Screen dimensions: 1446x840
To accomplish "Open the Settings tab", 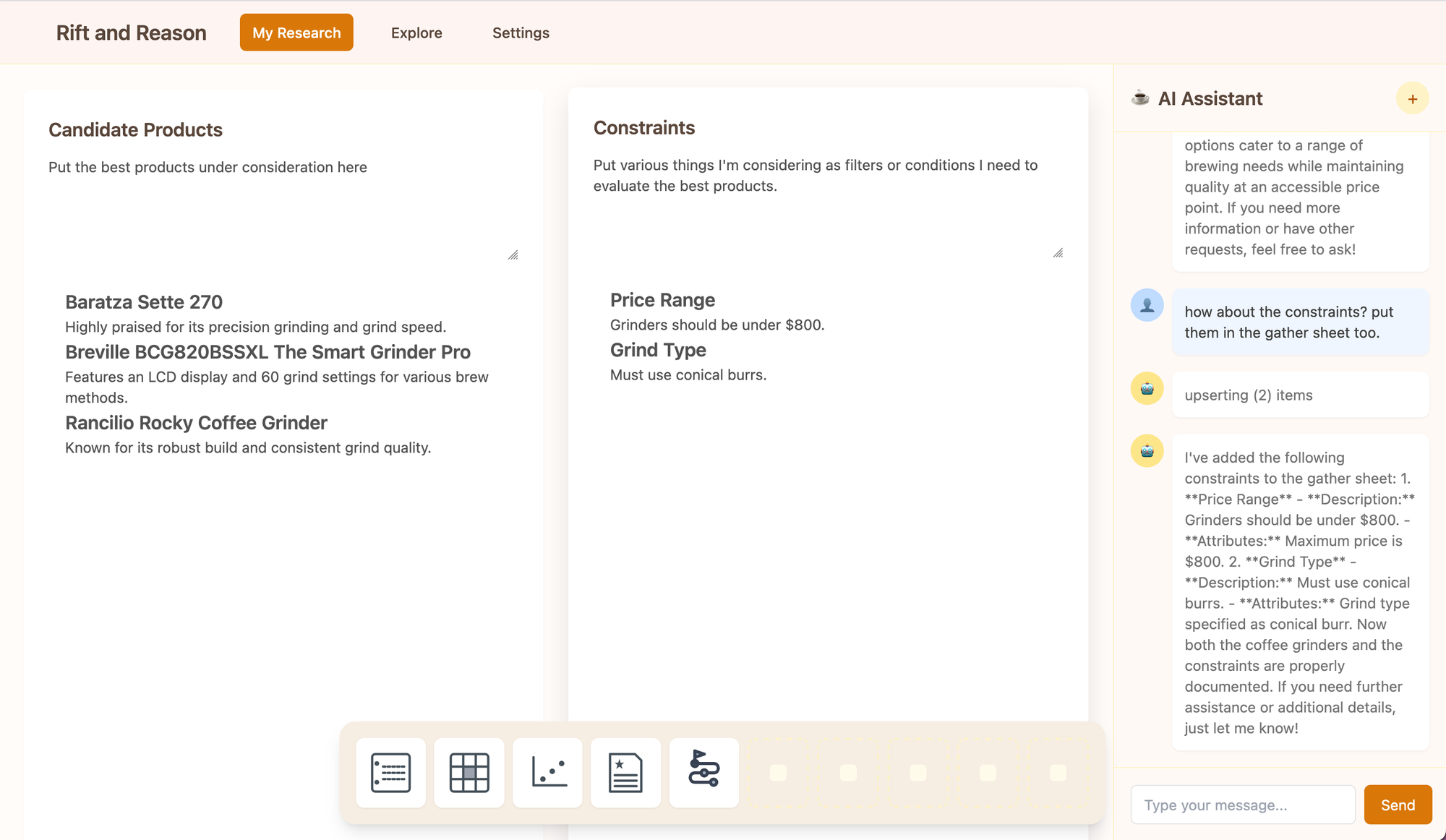I will (521, 33).
